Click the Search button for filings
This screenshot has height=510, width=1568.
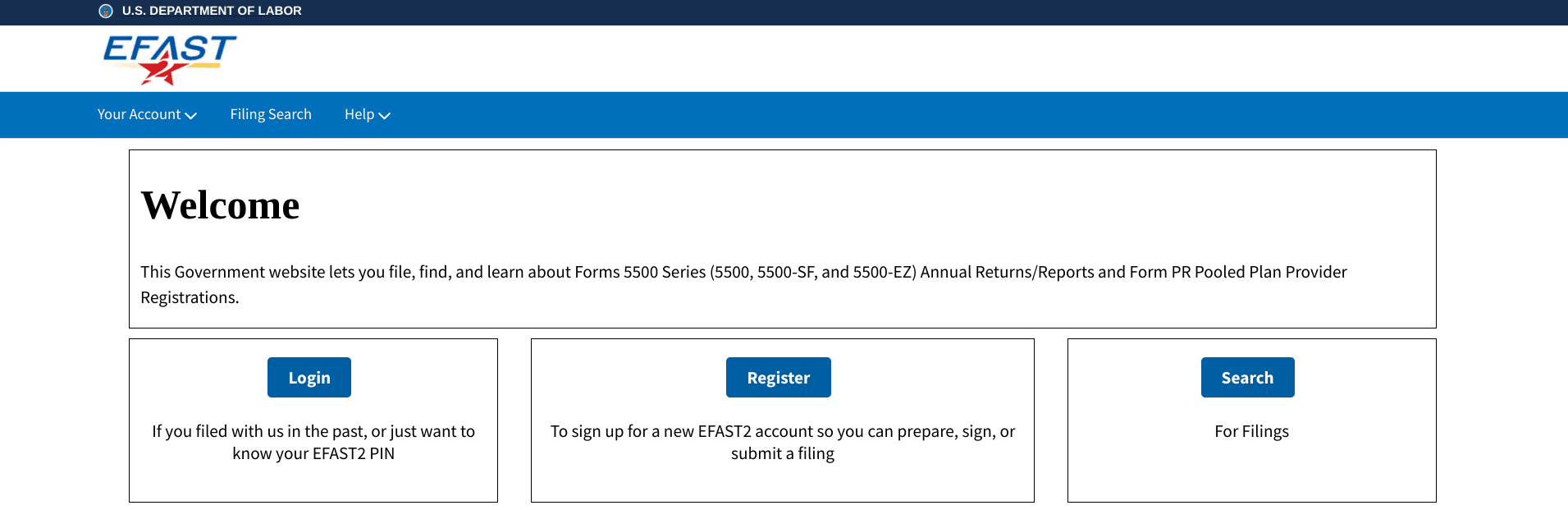coord(1247,377)
